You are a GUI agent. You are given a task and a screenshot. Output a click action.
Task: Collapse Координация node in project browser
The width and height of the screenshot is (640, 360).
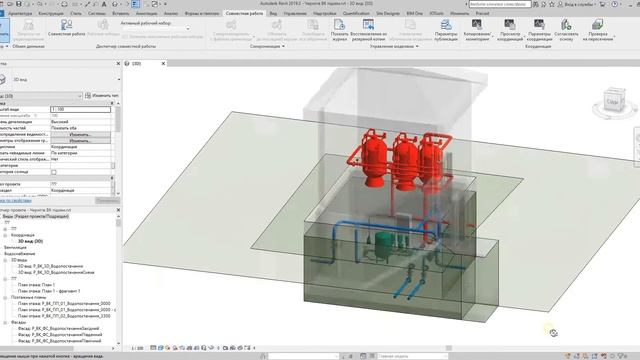5,235
